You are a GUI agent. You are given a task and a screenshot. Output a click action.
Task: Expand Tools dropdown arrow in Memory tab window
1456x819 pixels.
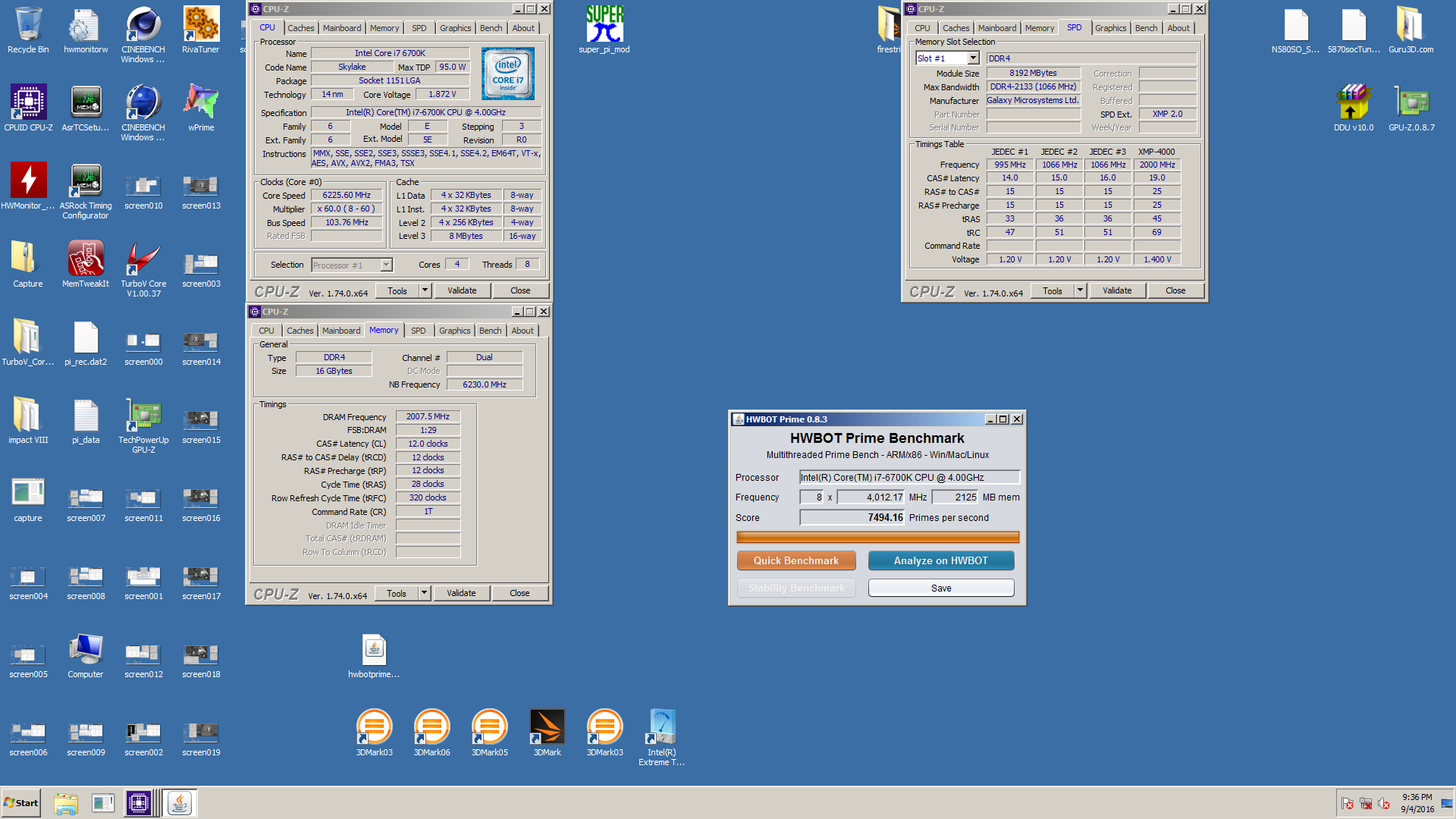tap(424, 593)
